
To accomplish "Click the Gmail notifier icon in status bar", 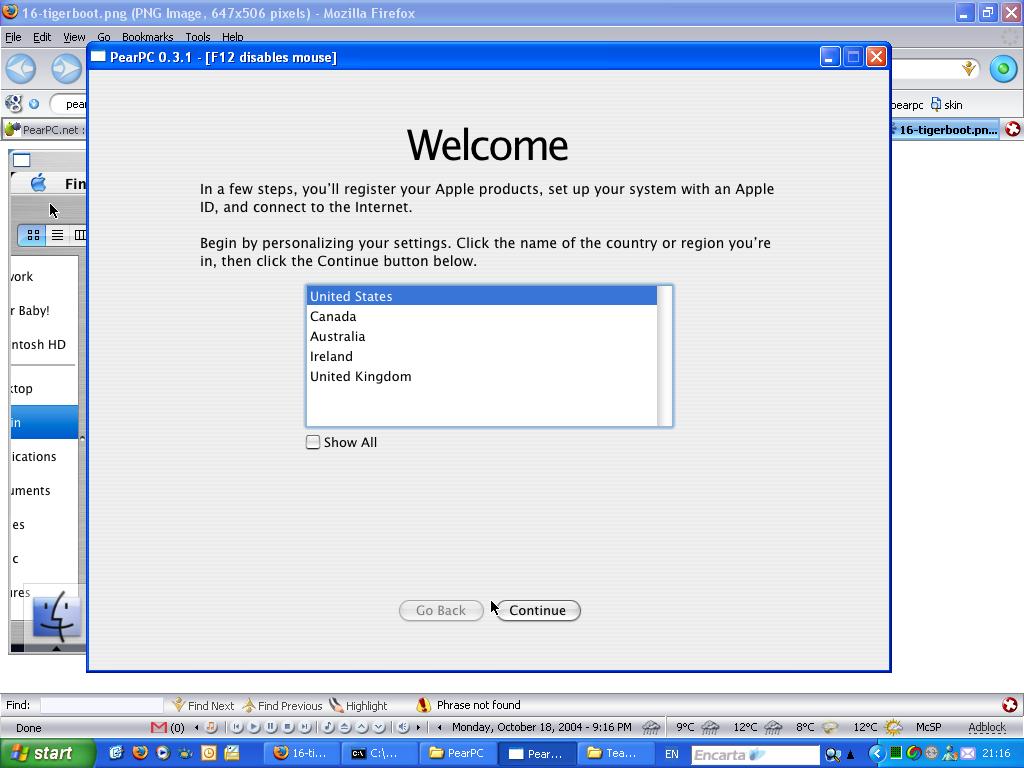I will point(159,727).
